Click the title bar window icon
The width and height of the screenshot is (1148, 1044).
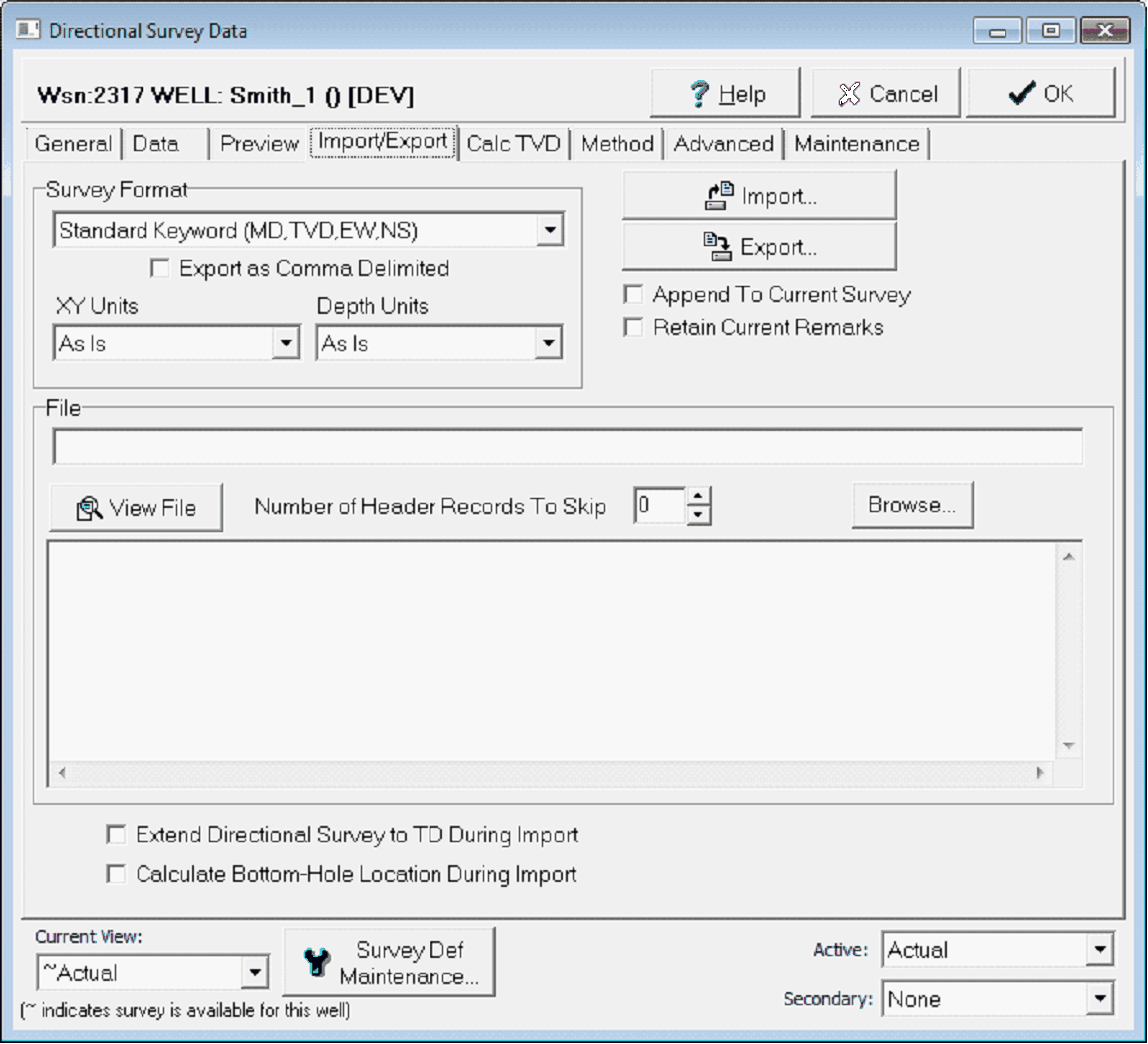(28, 30)
